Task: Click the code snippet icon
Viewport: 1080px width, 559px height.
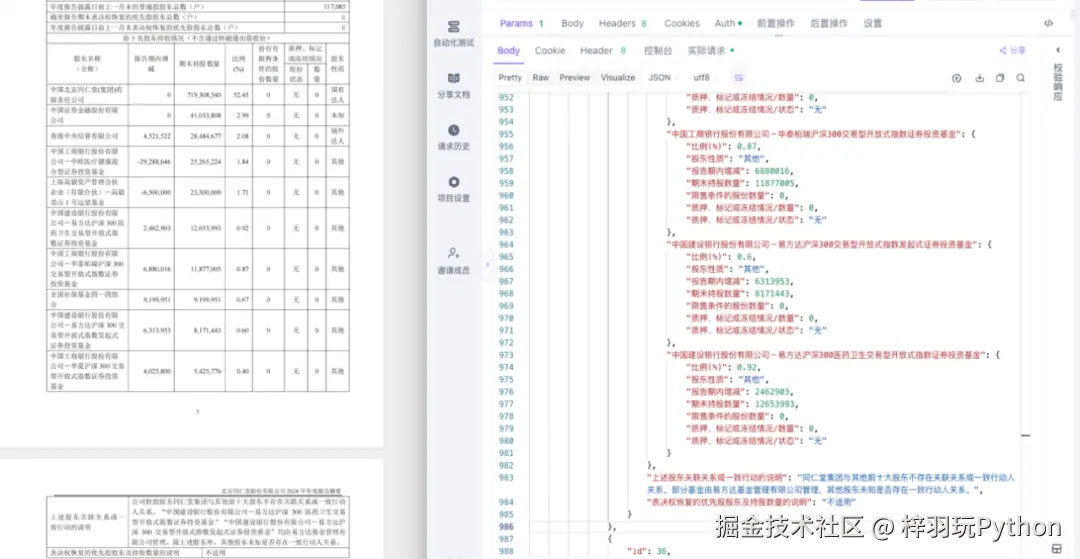Action: pos(1047,23)
